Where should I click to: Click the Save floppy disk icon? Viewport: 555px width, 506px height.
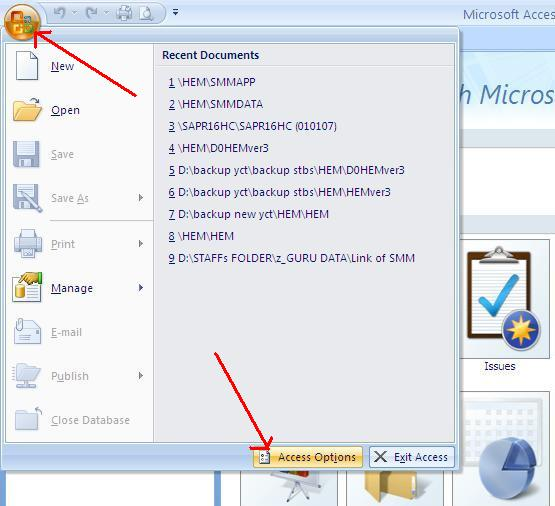tap(26, 154)
